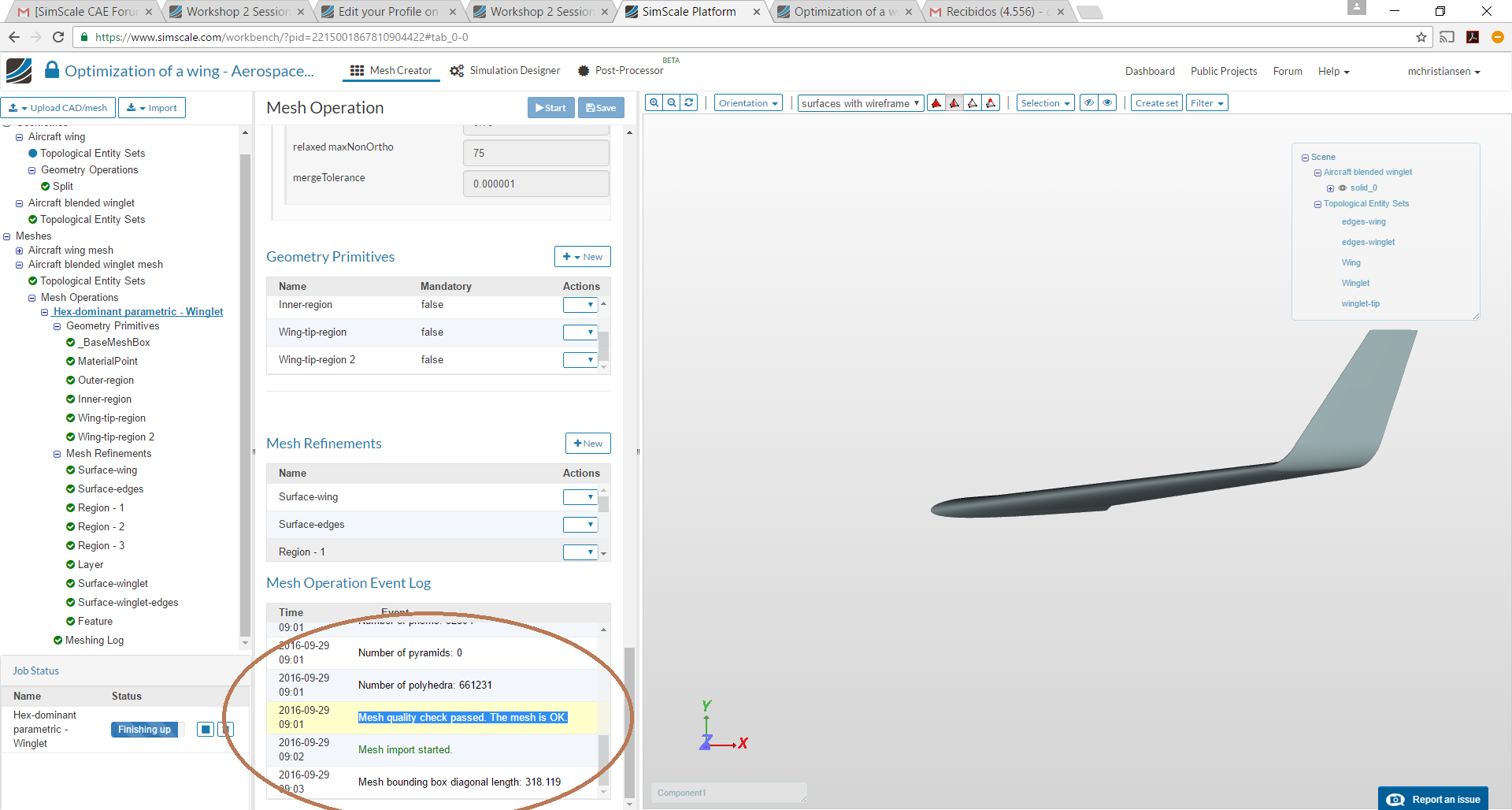Add New mesh refinement
Image resolution: width=1512 pixels, height=810 pixels.
click(x=588, y=444)
